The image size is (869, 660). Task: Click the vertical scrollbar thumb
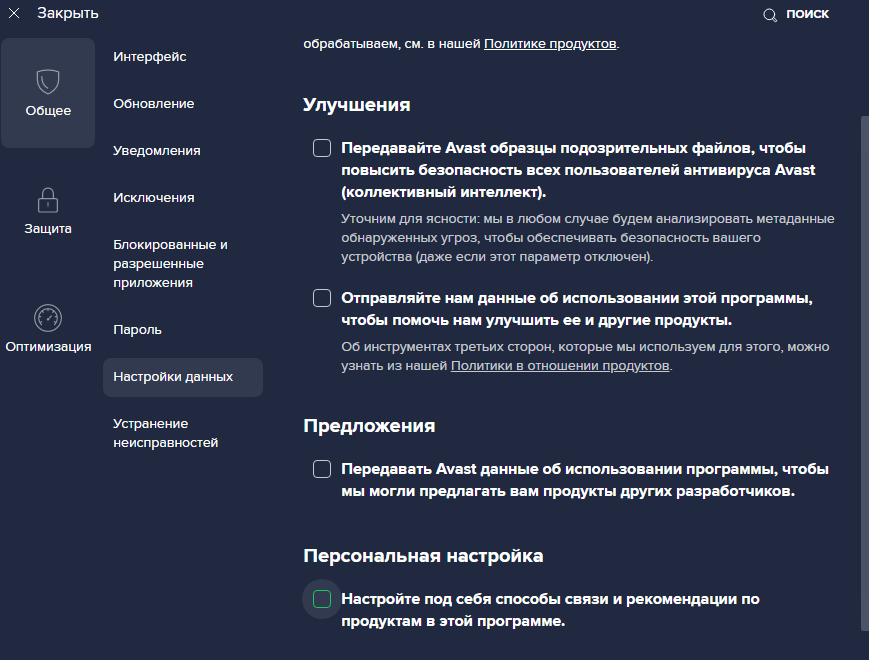click(x=865, y=373)
